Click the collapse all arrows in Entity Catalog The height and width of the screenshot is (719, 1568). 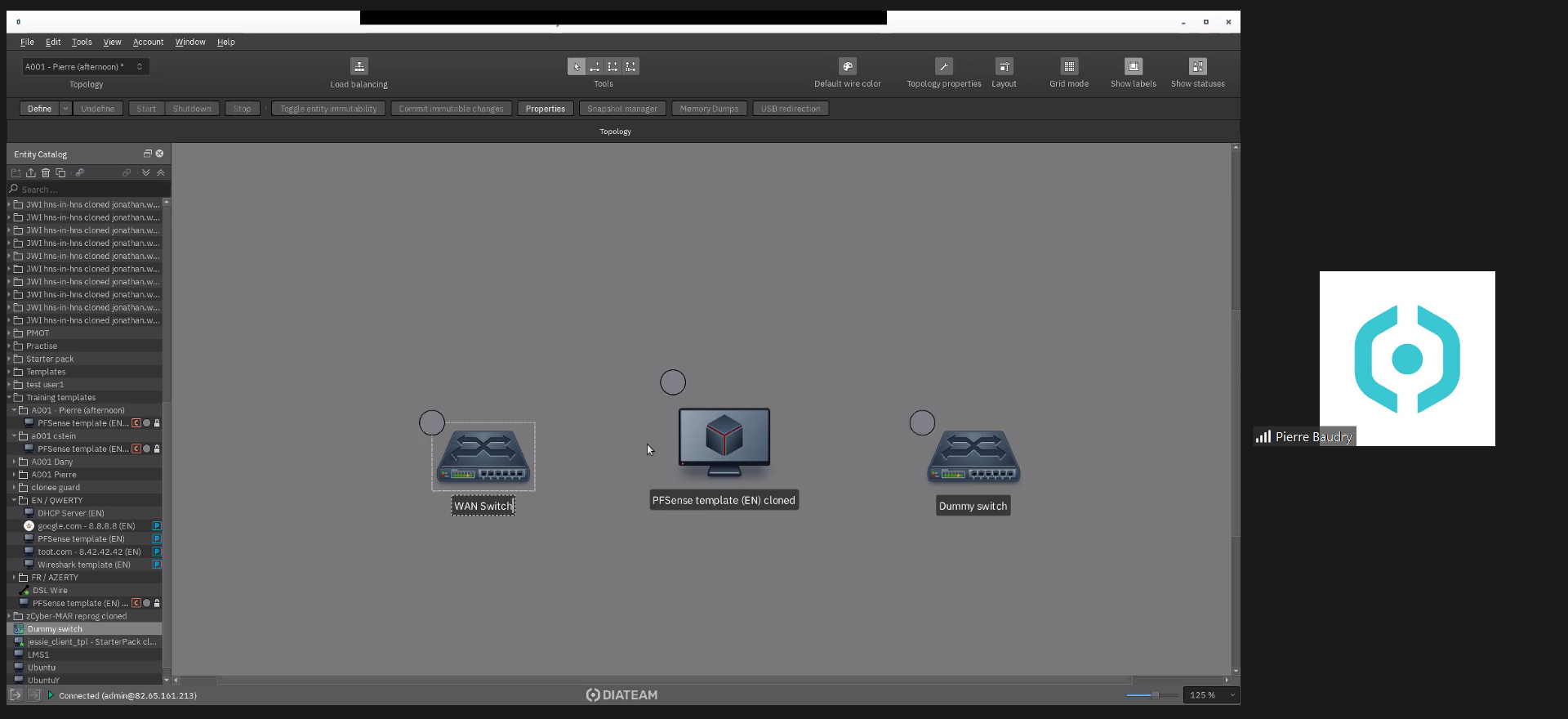coord(161,173)
